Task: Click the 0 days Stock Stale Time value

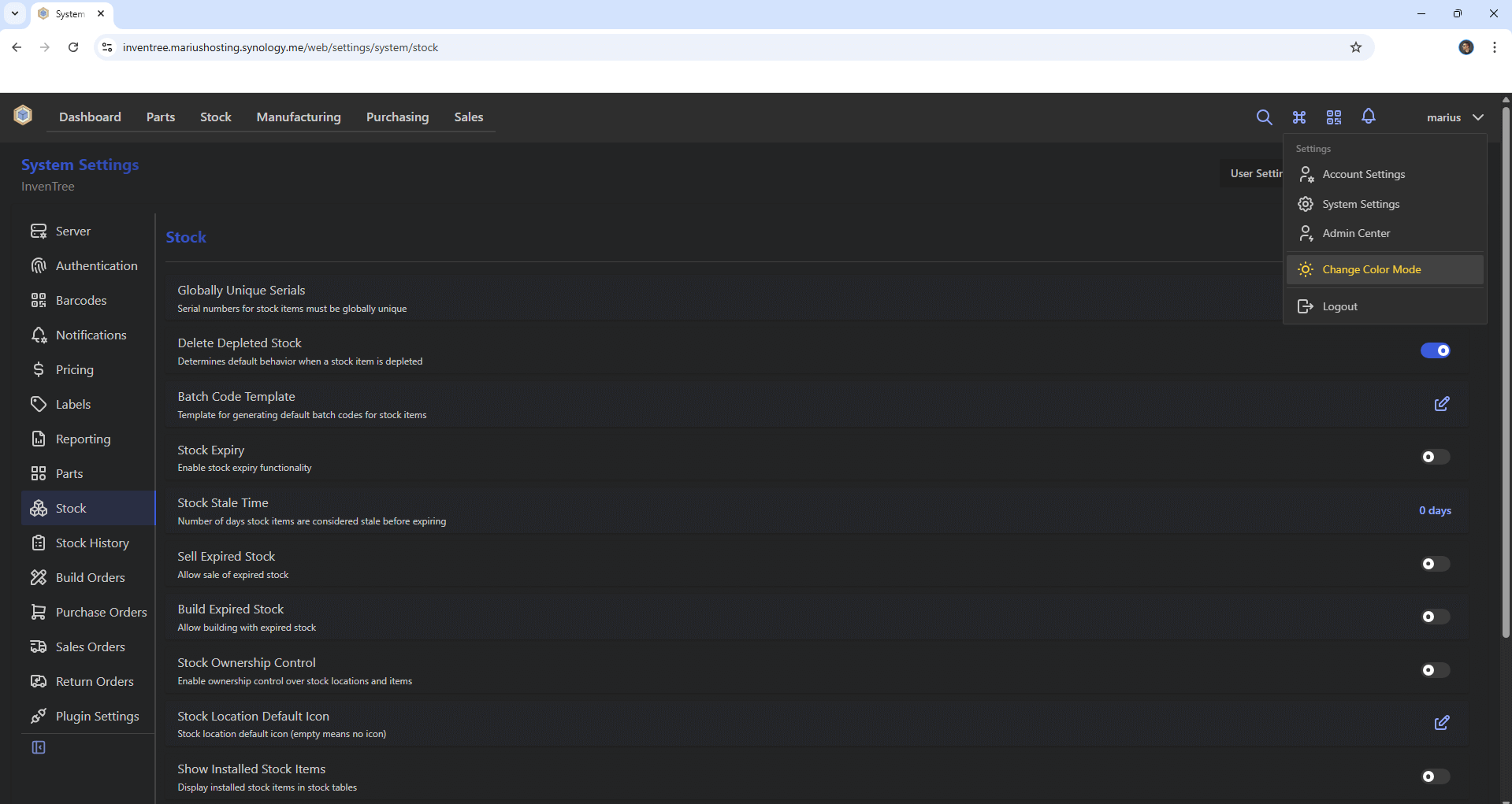Action: [x=1435, y=510]
